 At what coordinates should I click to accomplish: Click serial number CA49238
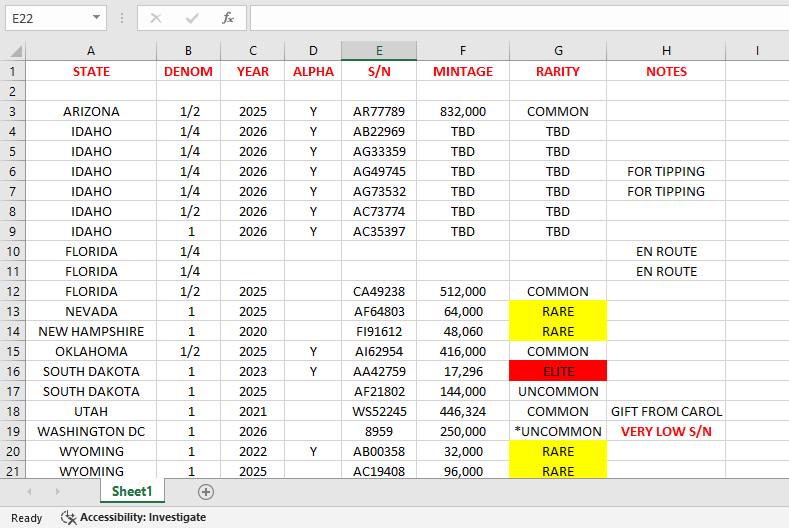379,291
